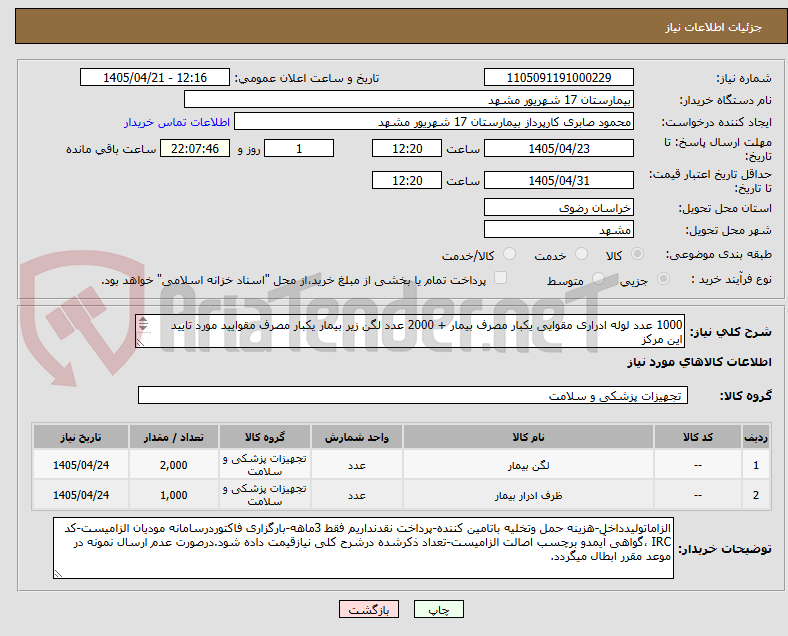This screenshot has width=788, height=636.
Task: Click the price validity date 1405/04/31
Action: point(559,180)
